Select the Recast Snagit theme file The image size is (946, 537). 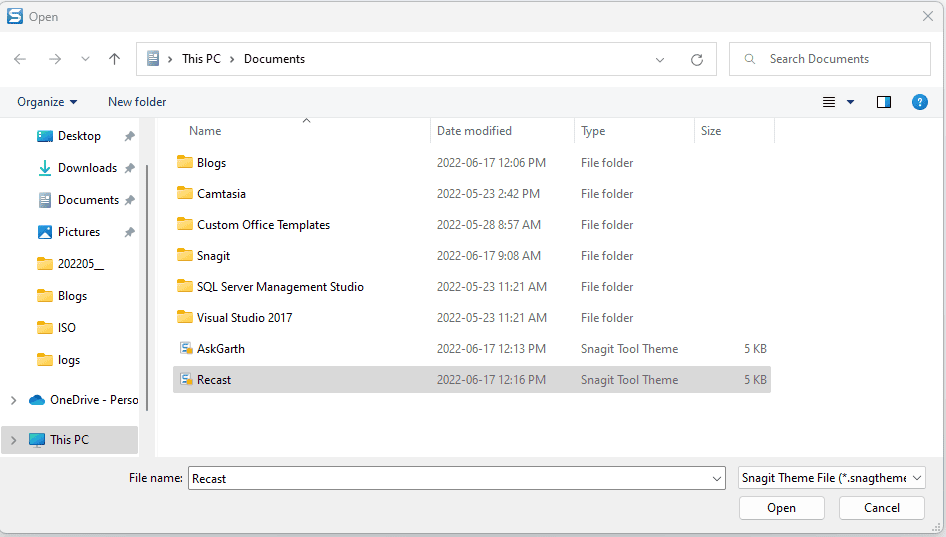(x=472, y=380)
